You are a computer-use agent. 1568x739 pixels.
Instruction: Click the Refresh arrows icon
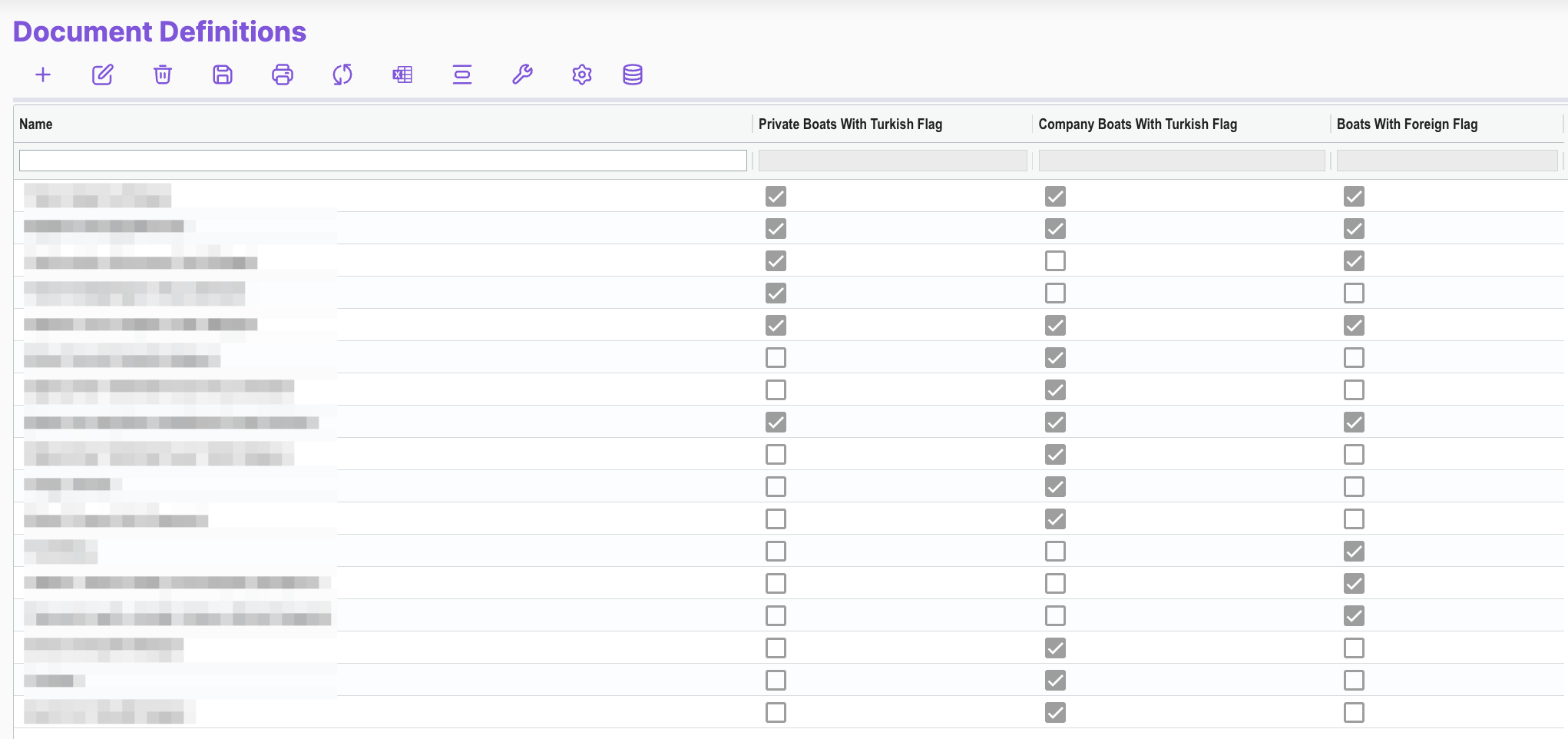point(342,75)
